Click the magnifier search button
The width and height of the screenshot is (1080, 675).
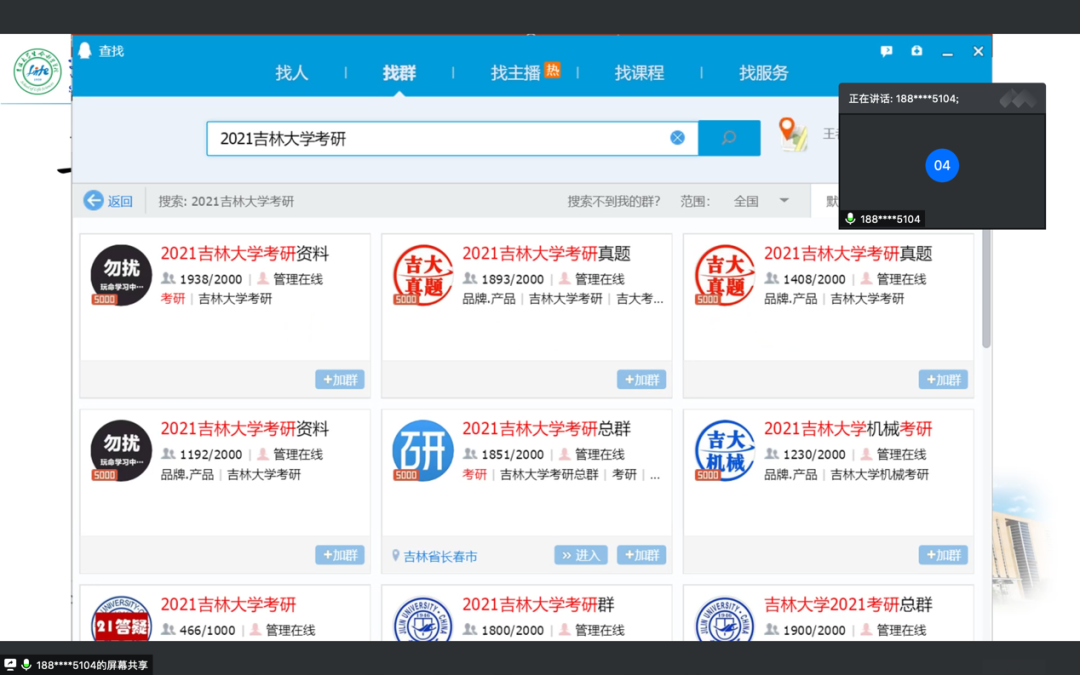click(x=729, y=138)
